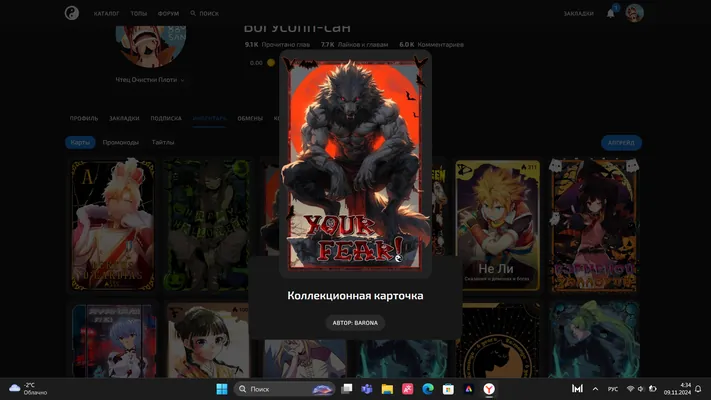Open the ТОПЫ menu item
The image size is (711, 400).
click(x=139, y=14)
